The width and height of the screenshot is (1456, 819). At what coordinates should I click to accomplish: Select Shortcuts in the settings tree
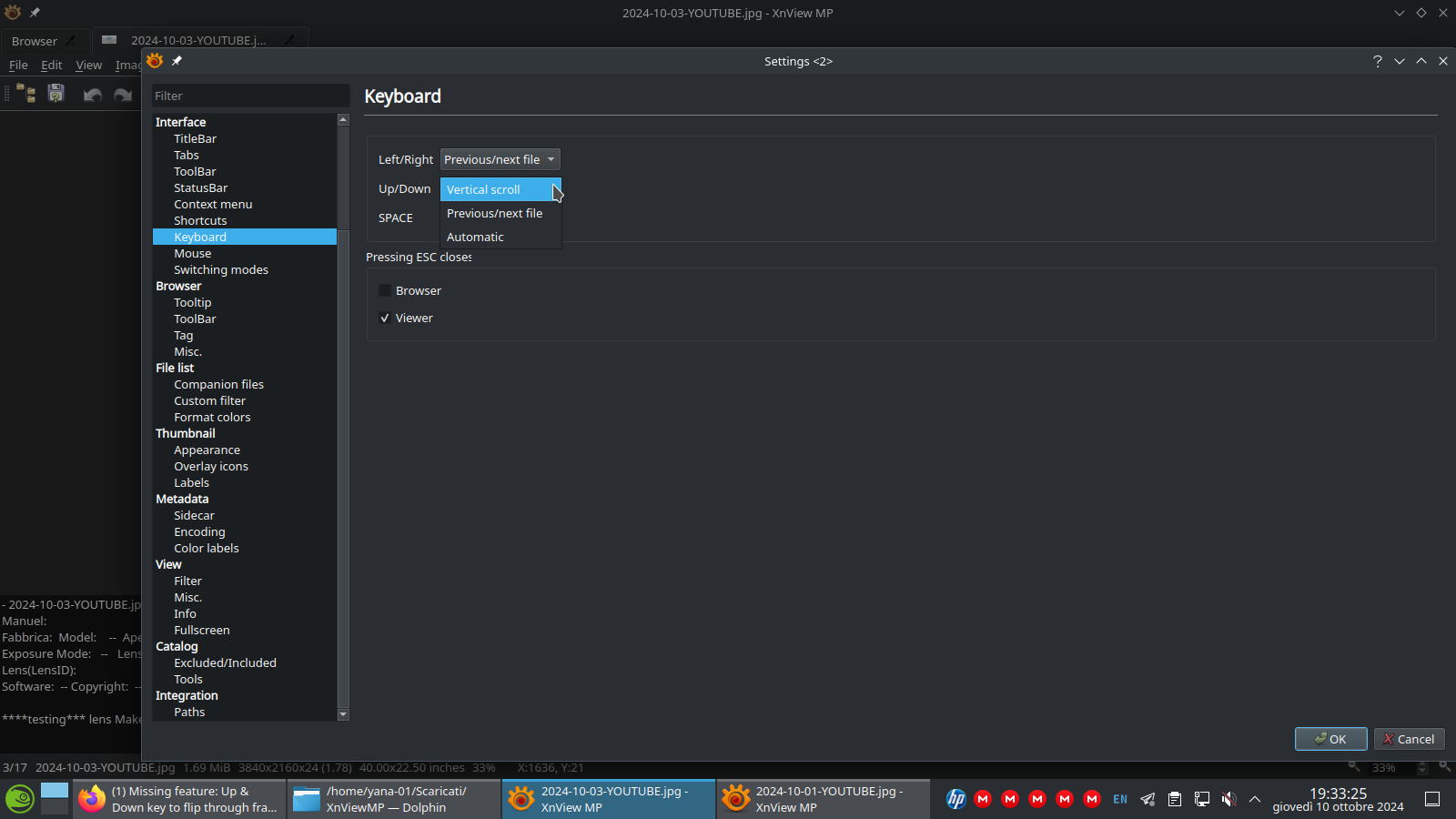click(x=201, y=221)
